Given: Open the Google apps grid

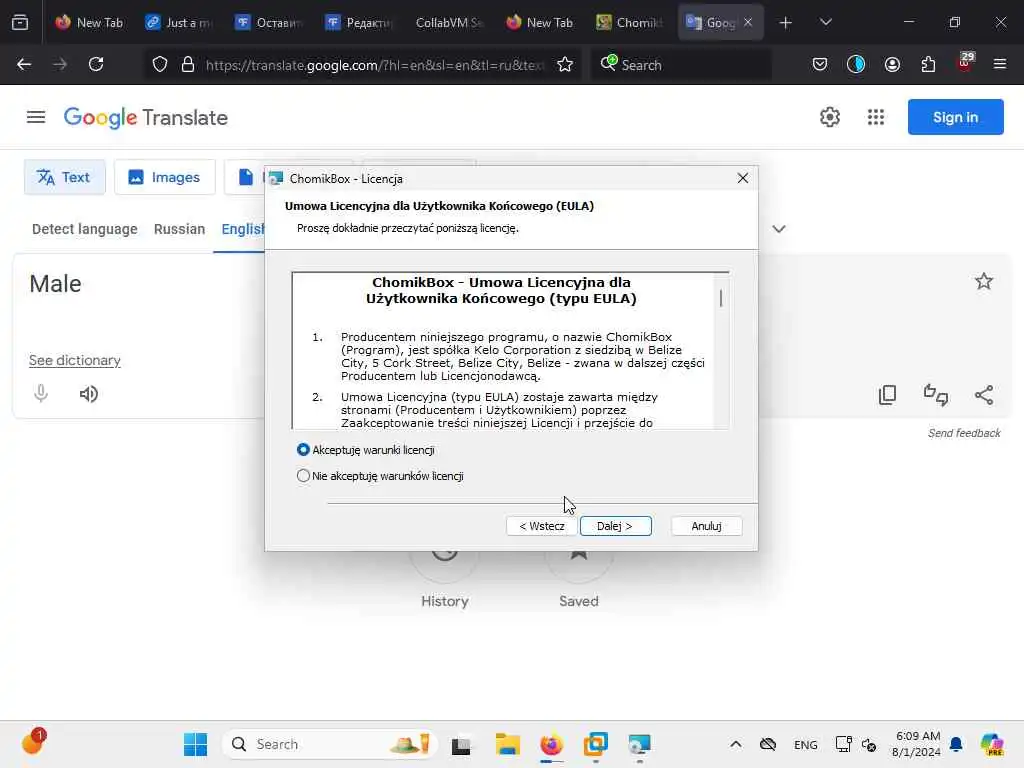Looking at the screenshot, I should click(x=876, y=118).
